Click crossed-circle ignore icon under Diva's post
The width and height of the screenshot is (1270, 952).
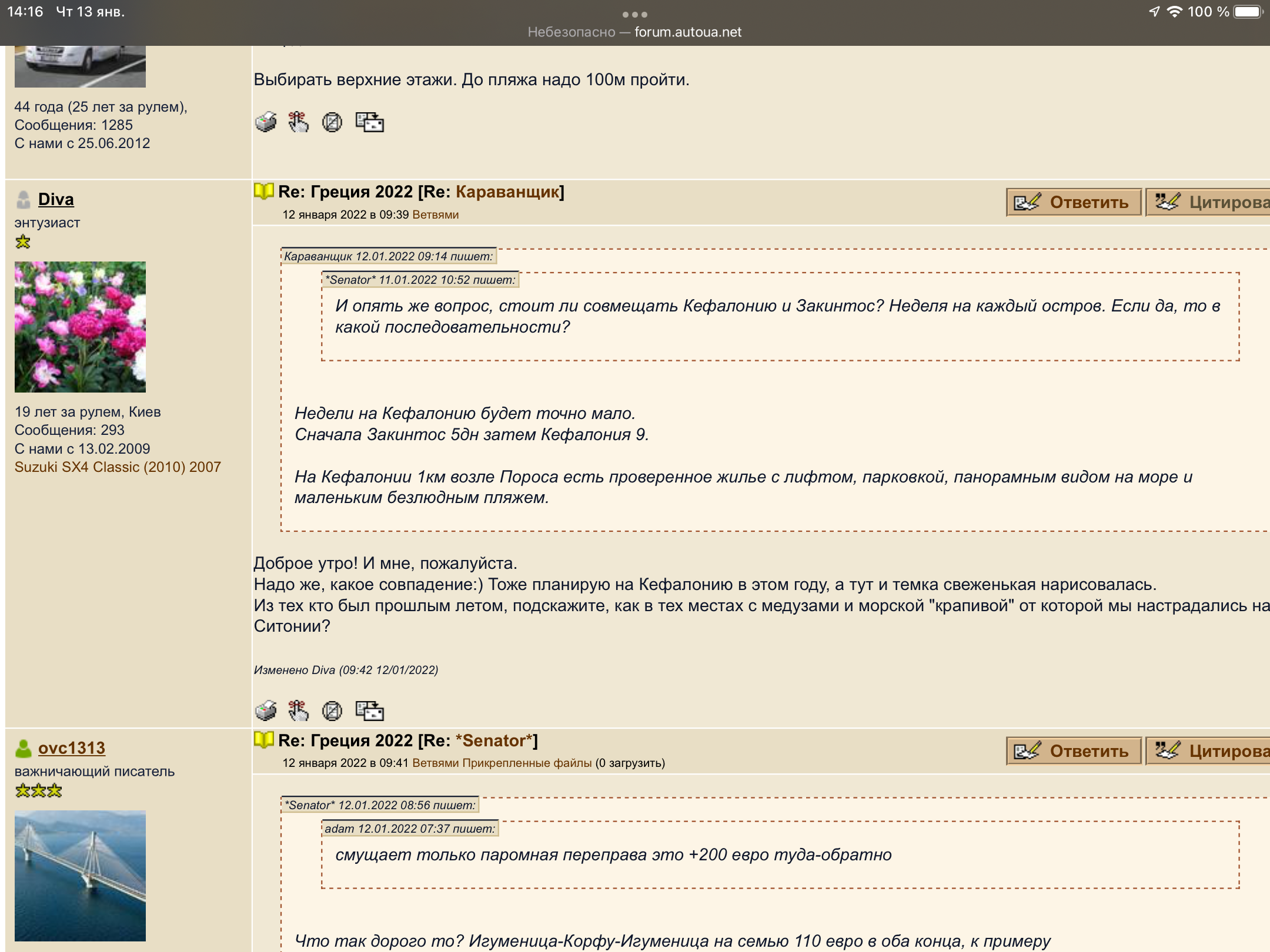pos(332,711)
